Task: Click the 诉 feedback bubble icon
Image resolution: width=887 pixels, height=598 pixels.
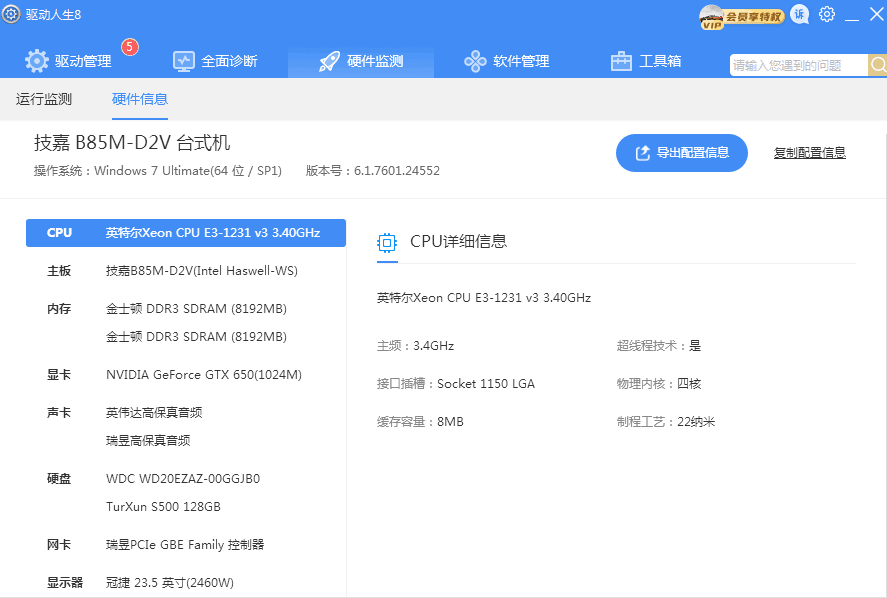Action: coord(799,15)
